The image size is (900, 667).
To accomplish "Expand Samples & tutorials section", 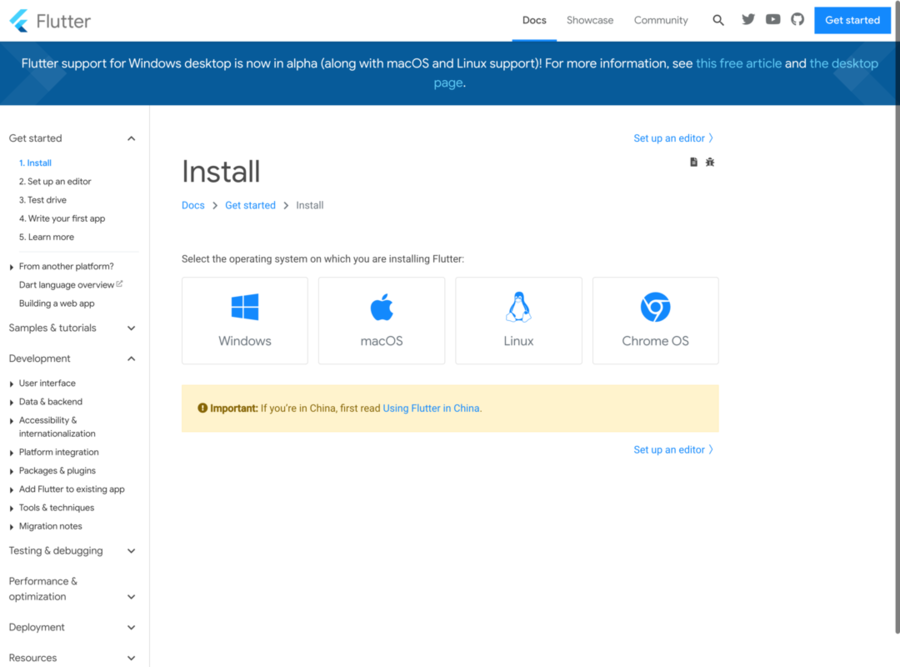I will pyautogui.click(x=131, y=328).
